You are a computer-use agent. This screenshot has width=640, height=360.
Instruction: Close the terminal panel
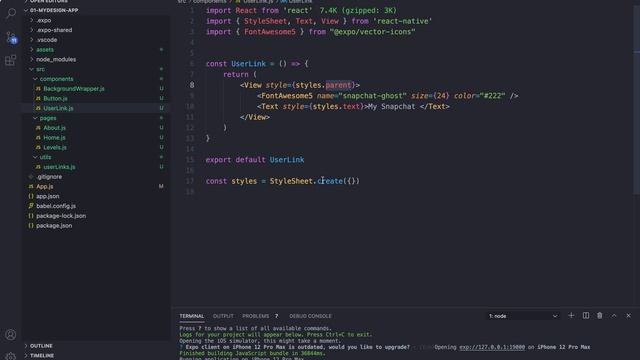629,316
